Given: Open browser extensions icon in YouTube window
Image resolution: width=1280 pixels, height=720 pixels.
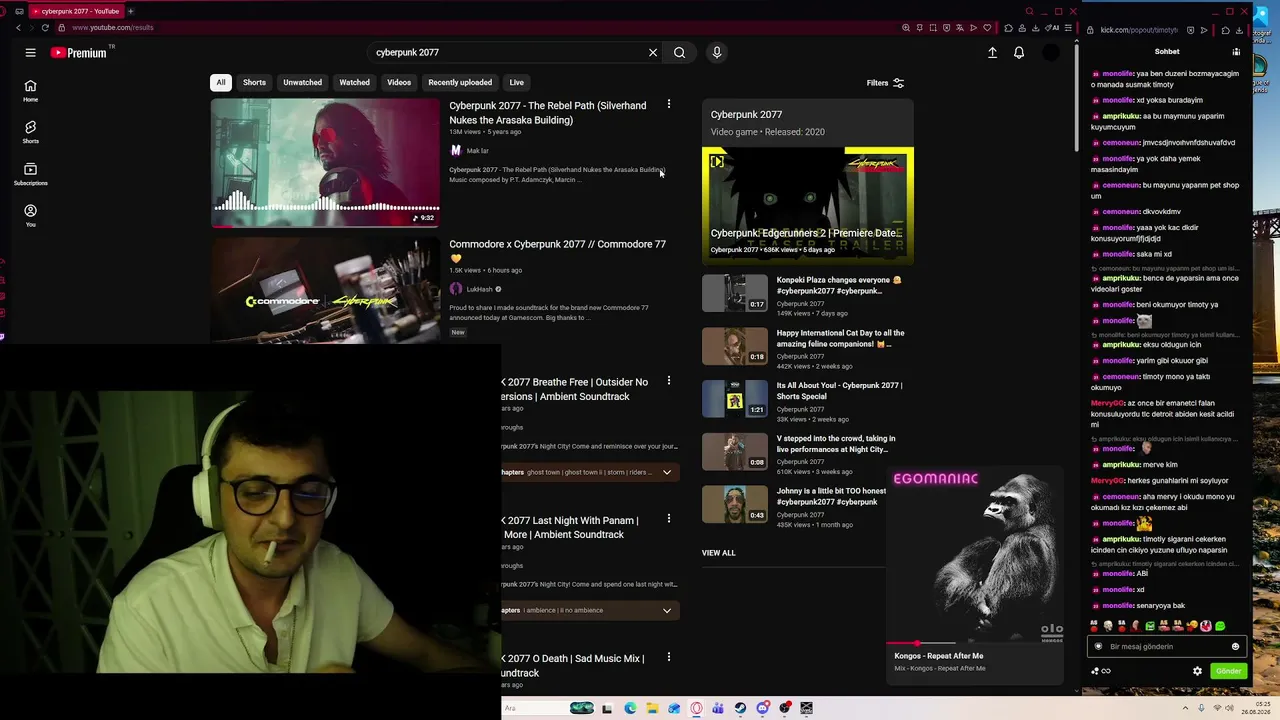Looking at the screenshot, I should click(x=1008, y=28).
